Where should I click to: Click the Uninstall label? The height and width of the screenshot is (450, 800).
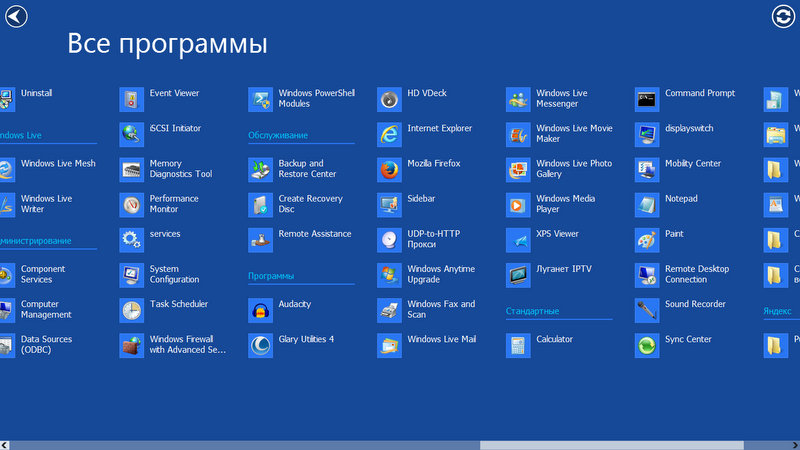click(x=36, y=93)
